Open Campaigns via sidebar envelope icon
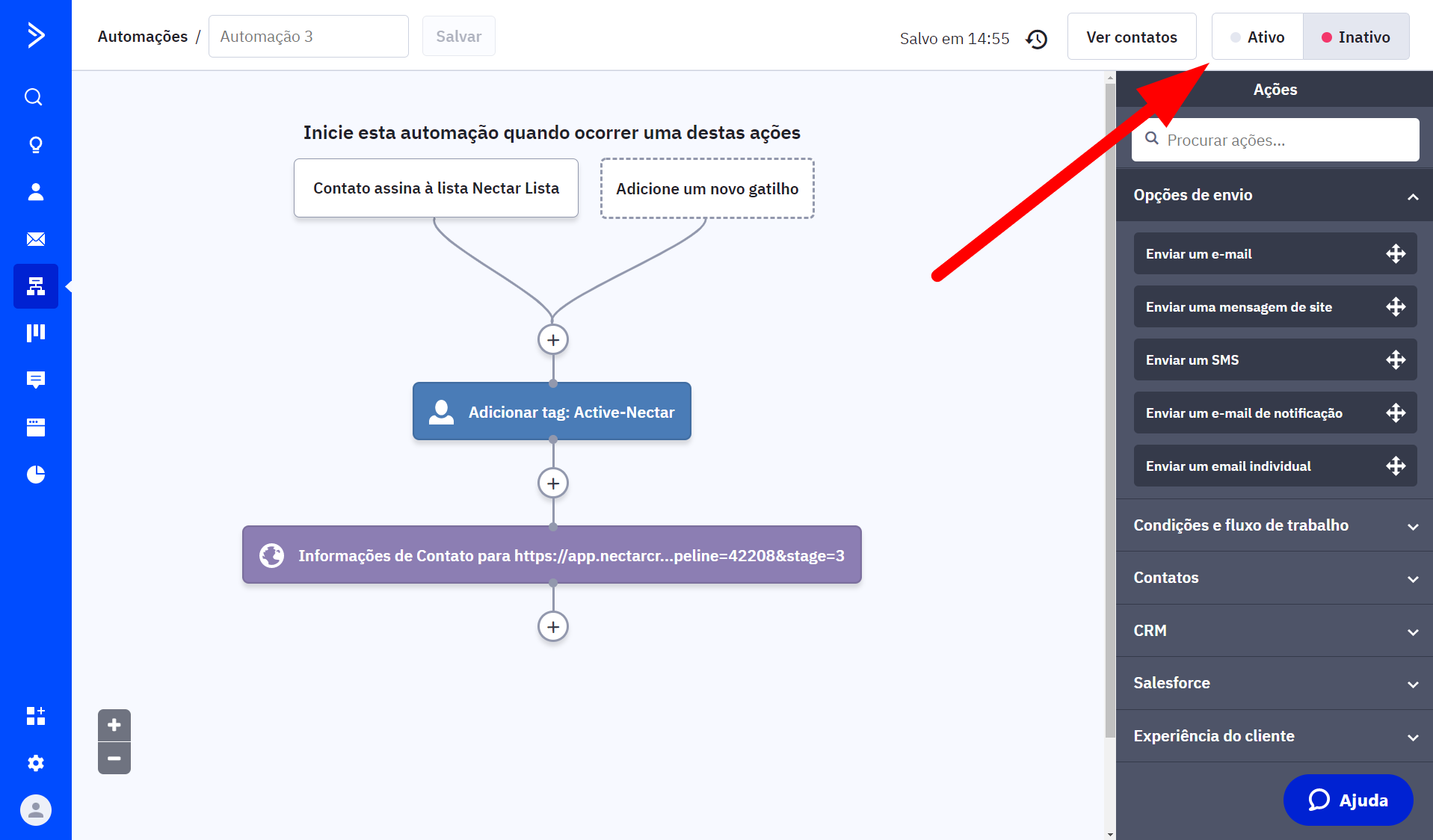The image size is (1433, 840). [35, 239]
